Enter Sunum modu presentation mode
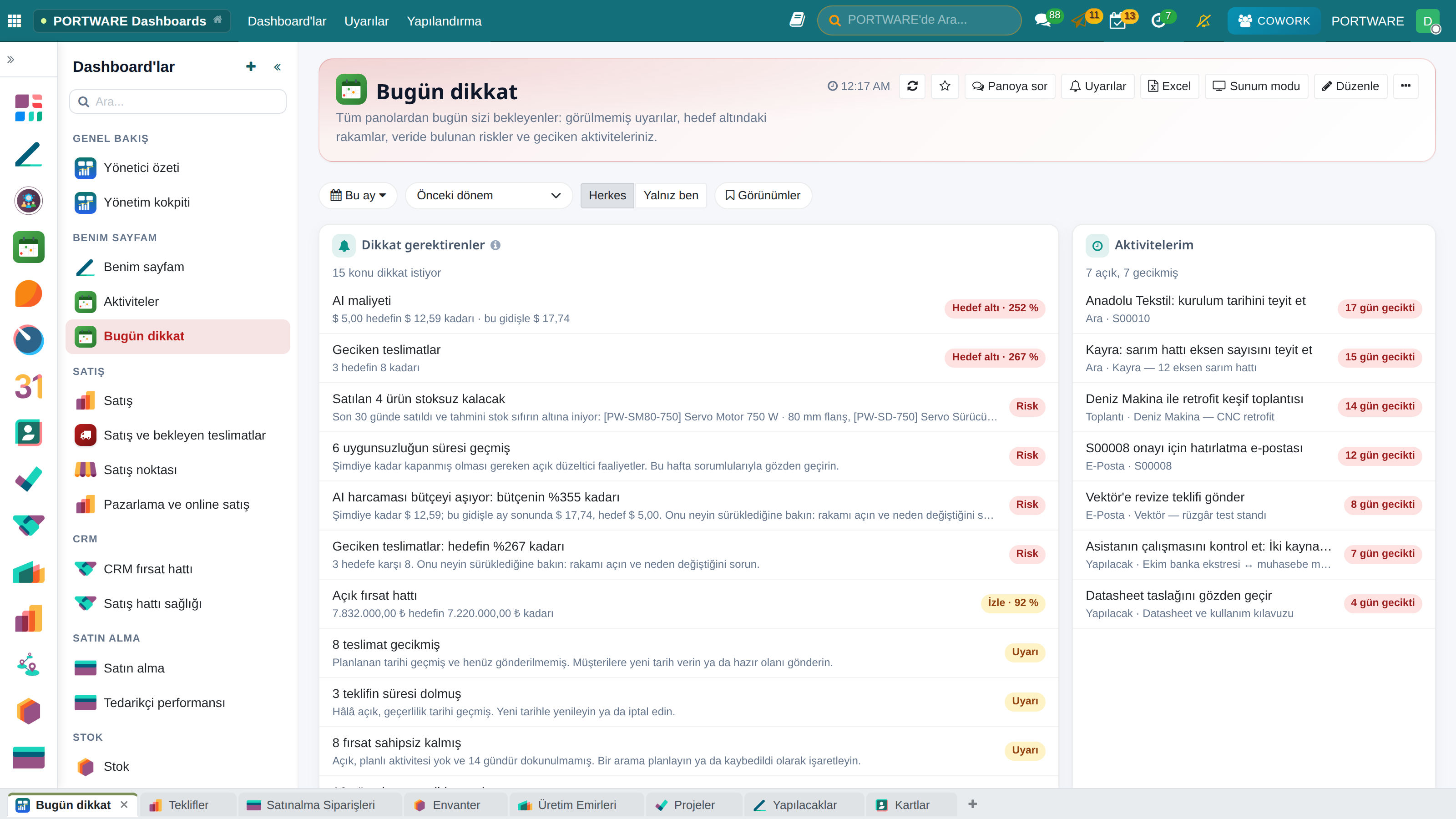 tap(1256, 86)
